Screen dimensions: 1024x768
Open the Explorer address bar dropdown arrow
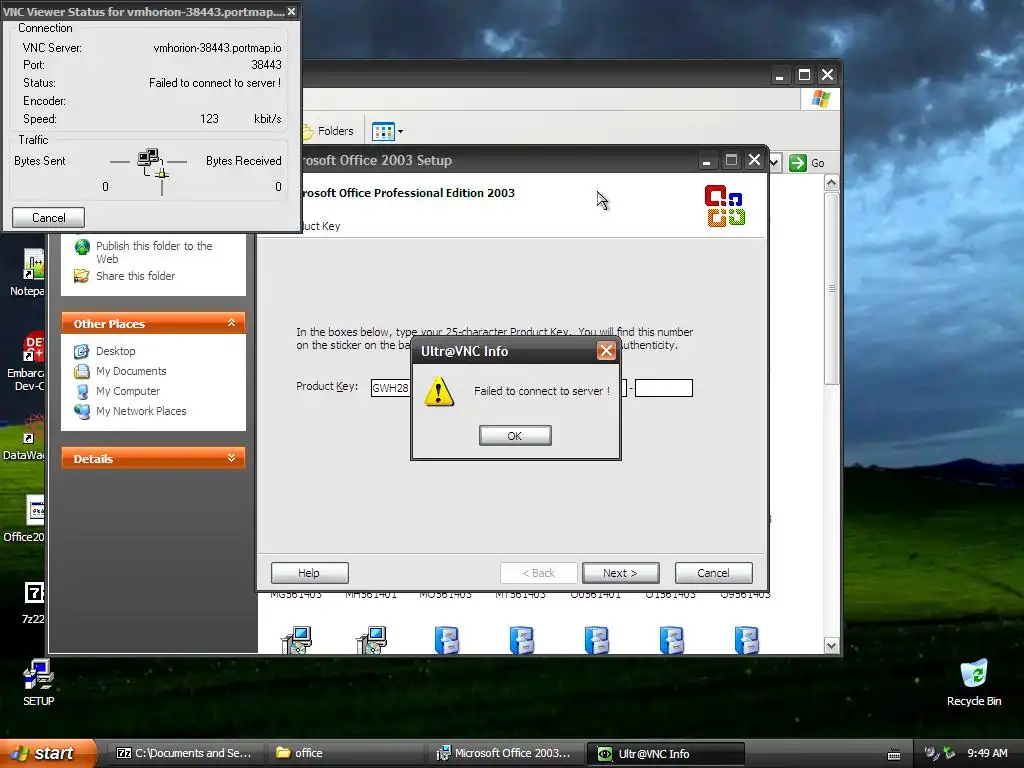tap(775, 163)
